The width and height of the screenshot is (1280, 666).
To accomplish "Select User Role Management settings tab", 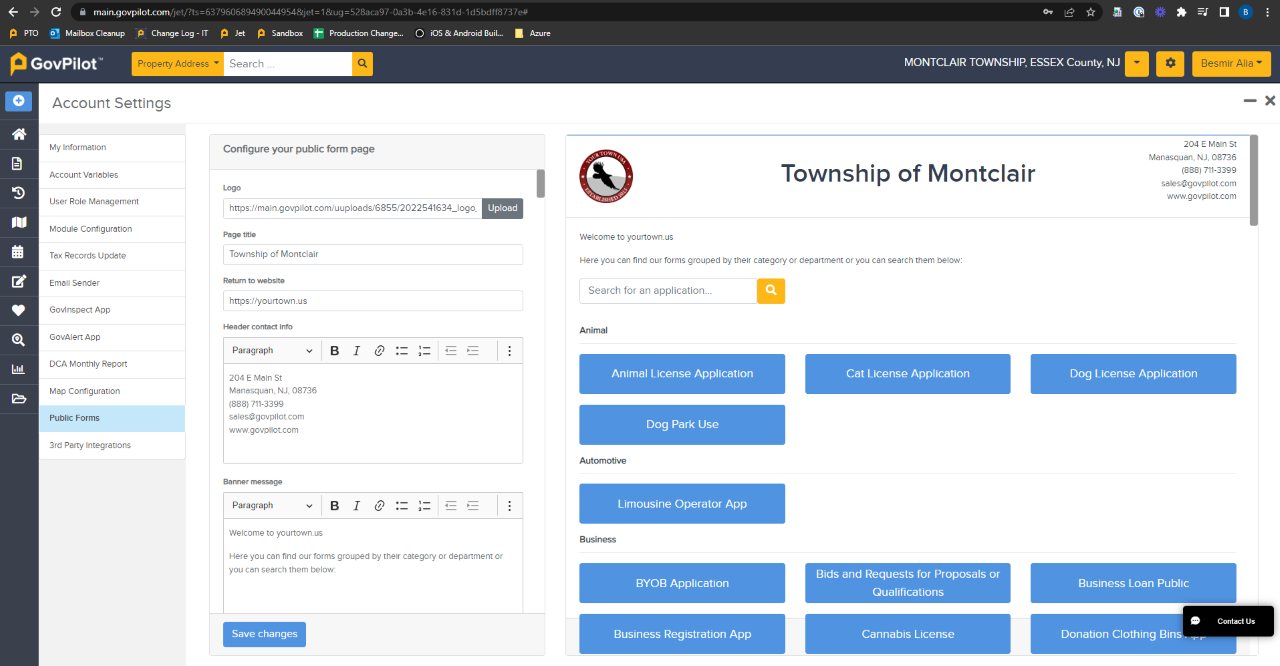I will pos(94,202).
